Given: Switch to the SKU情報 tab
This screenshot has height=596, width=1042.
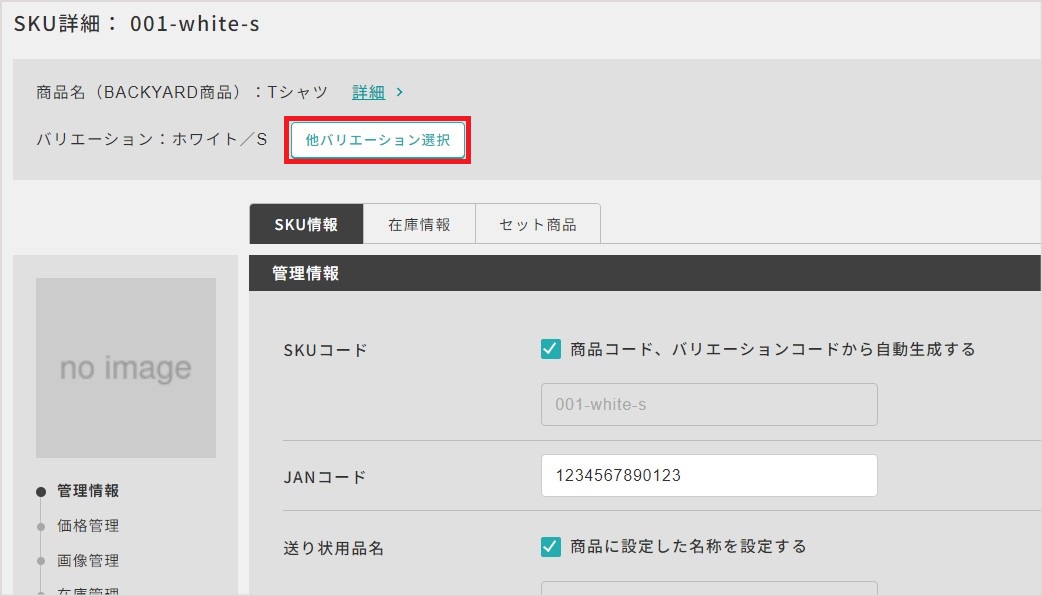Looking at the screenshot, I should click(306, 225).
